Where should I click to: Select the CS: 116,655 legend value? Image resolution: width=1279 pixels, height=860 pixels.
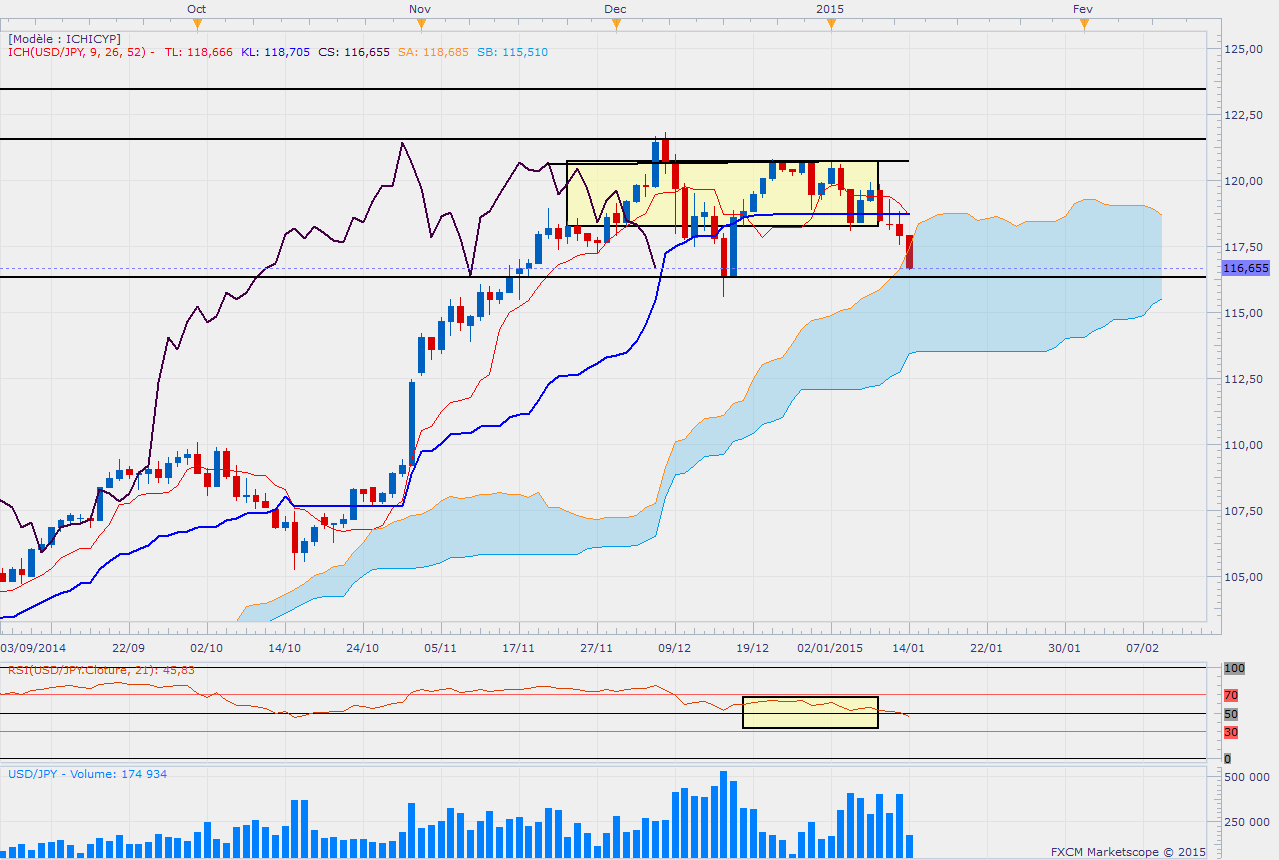[355, 52]
